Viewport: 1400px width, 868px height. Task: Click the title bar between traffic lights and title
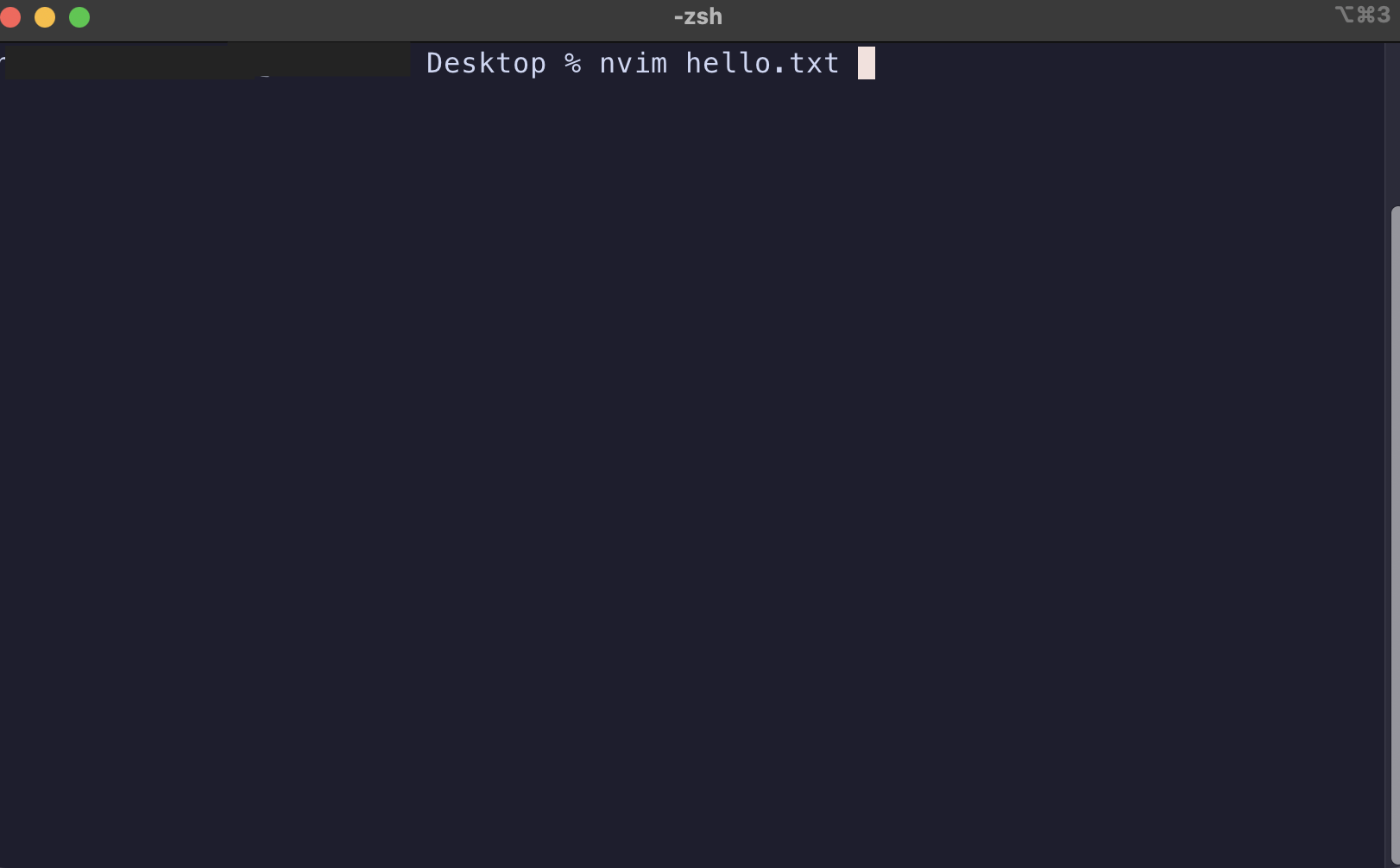(x=380, y=17)
